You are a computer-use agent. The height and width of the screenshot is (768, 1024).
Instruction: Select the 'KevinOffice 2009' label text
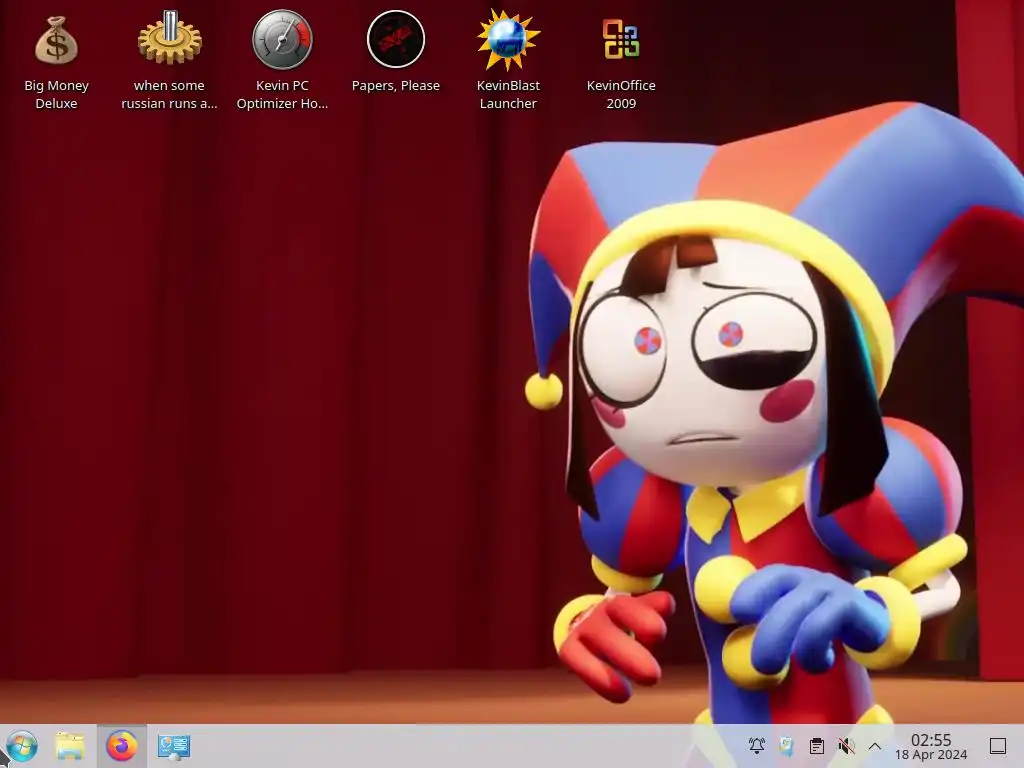(x=621, y=95)
